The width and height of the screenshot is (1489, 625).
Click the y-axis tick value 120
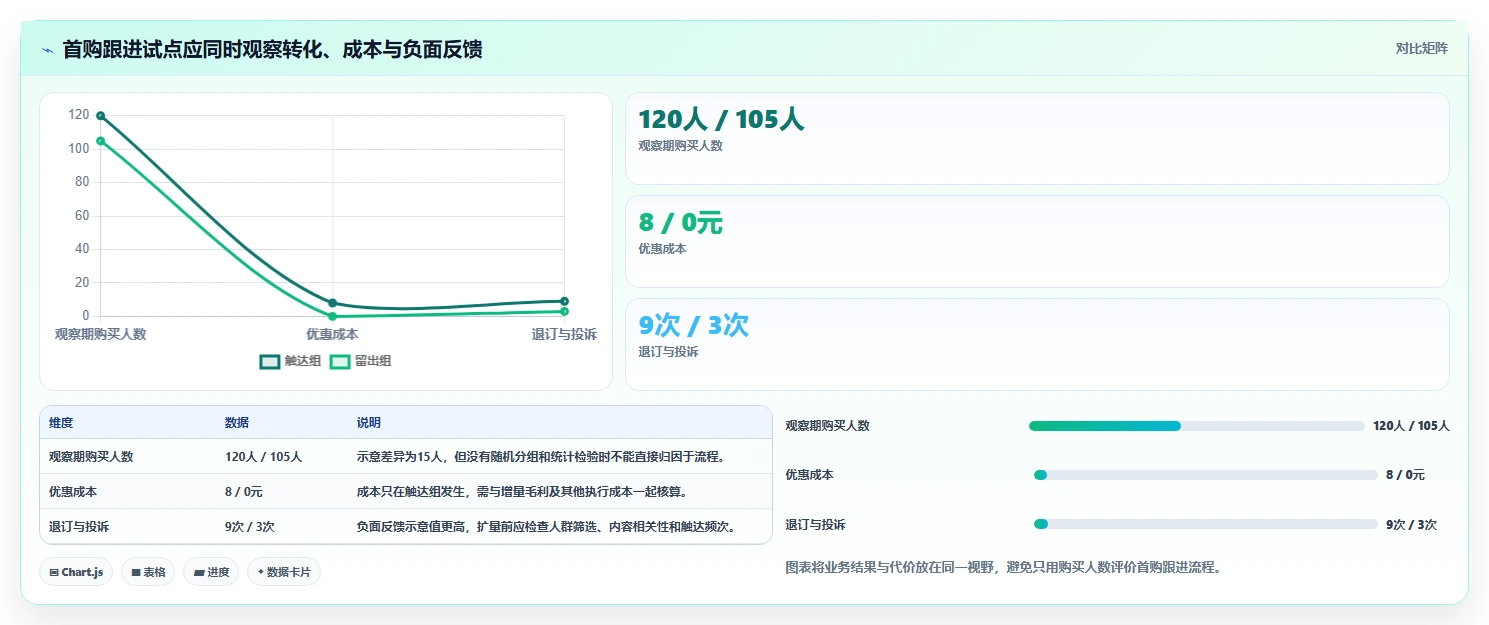pos(79,115)
